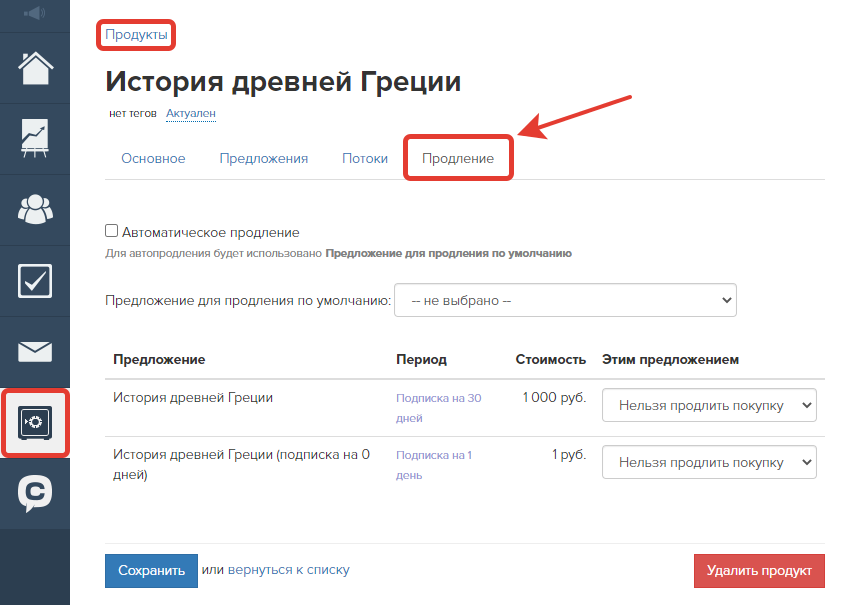842x605 pixels.
Task: Select the Продление tab
Action: (x=458, y=158)
